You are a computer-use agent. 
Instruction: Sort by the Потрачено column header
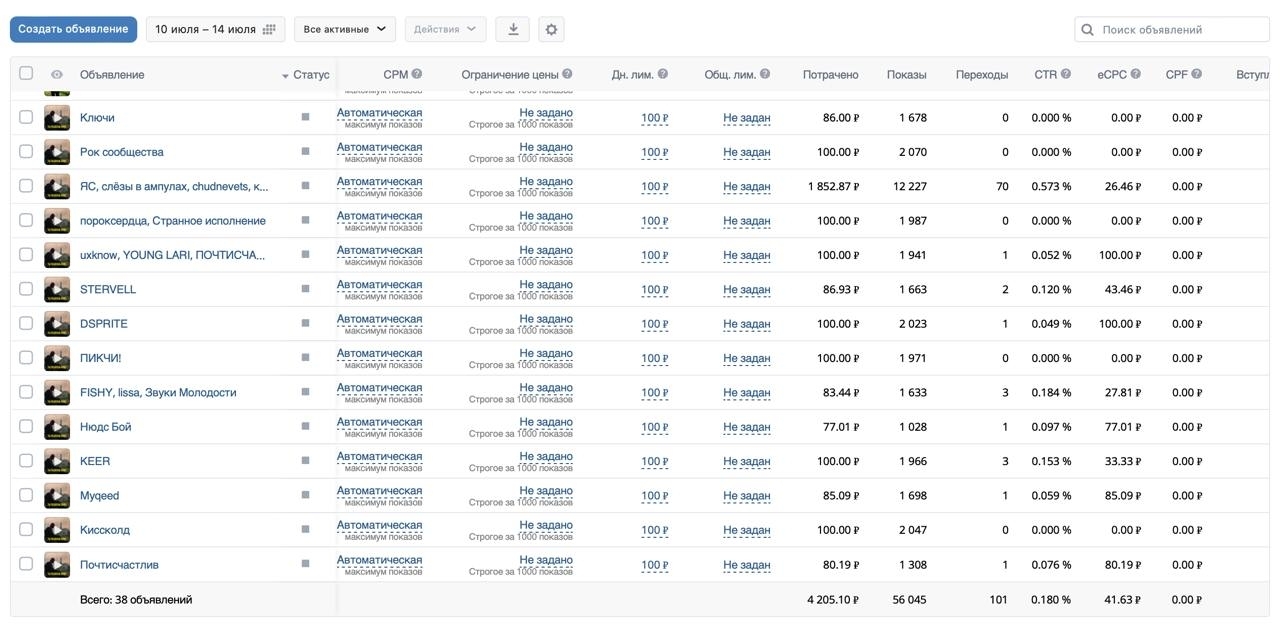(x=830, y=75)
